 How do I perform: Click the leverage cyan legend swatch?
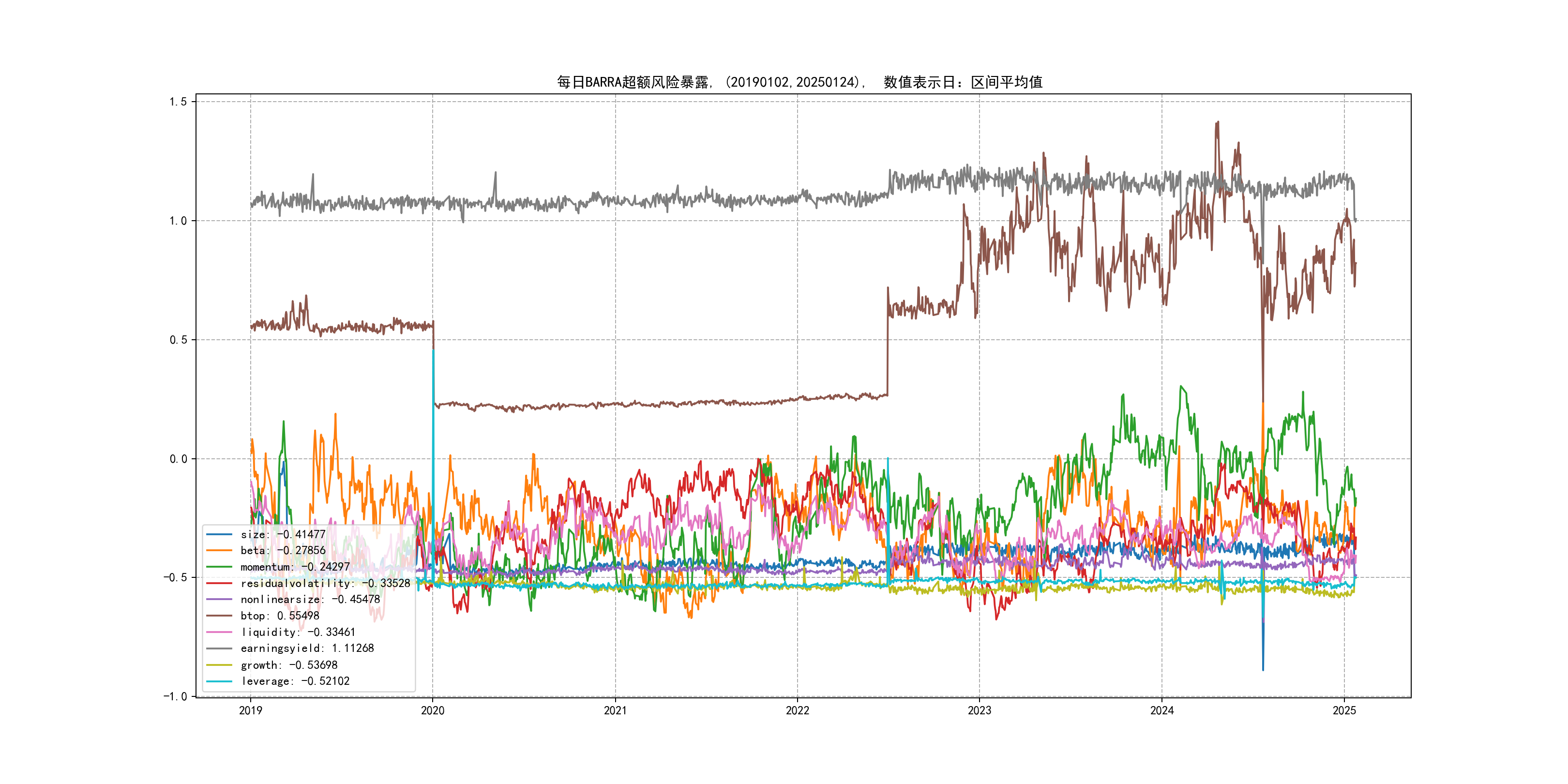pyautogui.click(x=219, y=681)
